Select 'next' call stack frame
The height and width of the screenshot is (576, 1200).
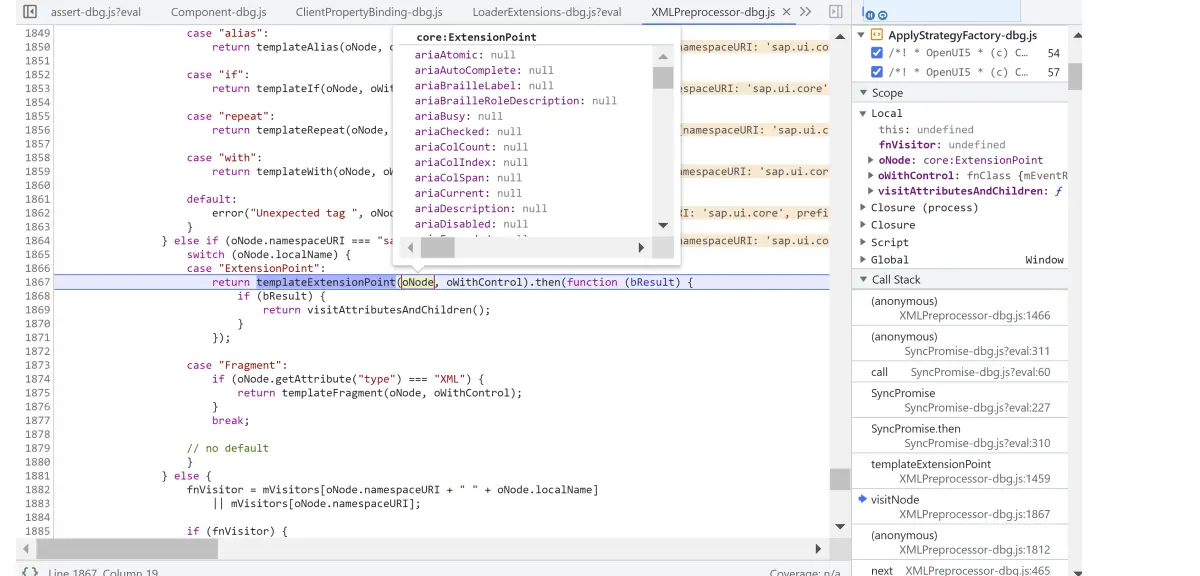click(960, 570)
